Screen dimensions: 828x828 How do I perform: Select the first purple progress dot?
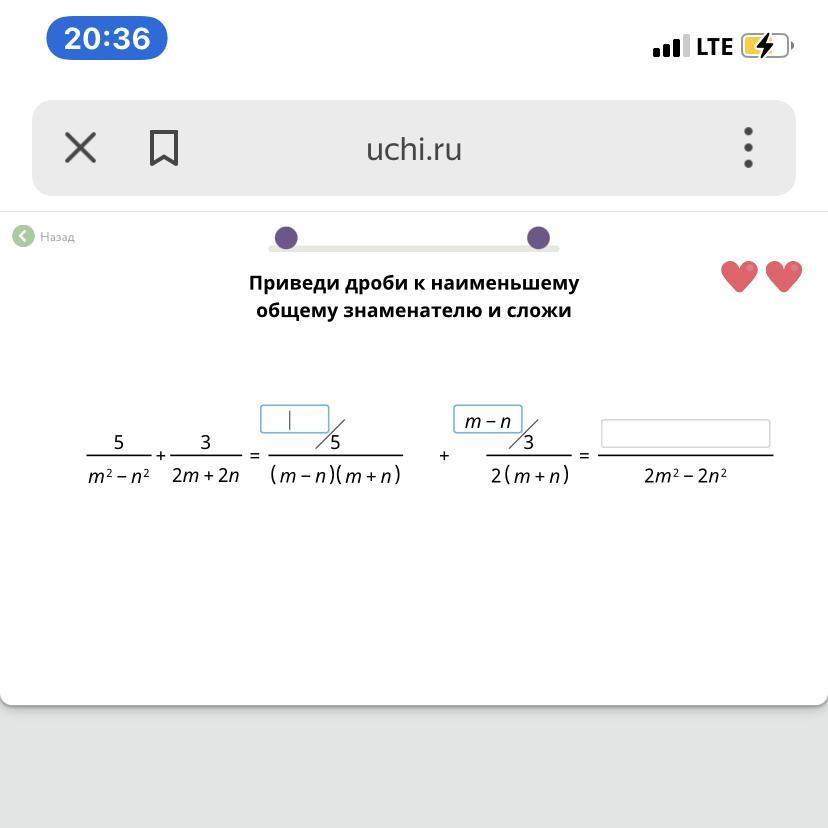pos(286,238)
